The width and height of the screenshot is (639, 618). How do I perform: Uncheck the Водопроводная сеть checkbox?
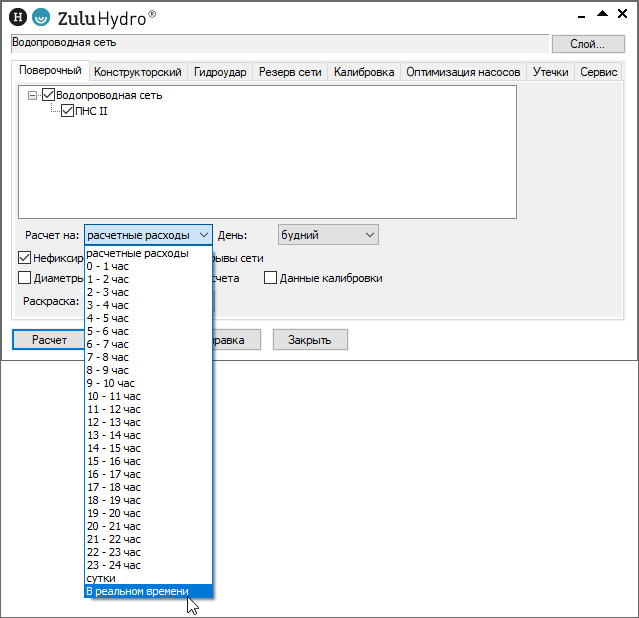(48, 96)
